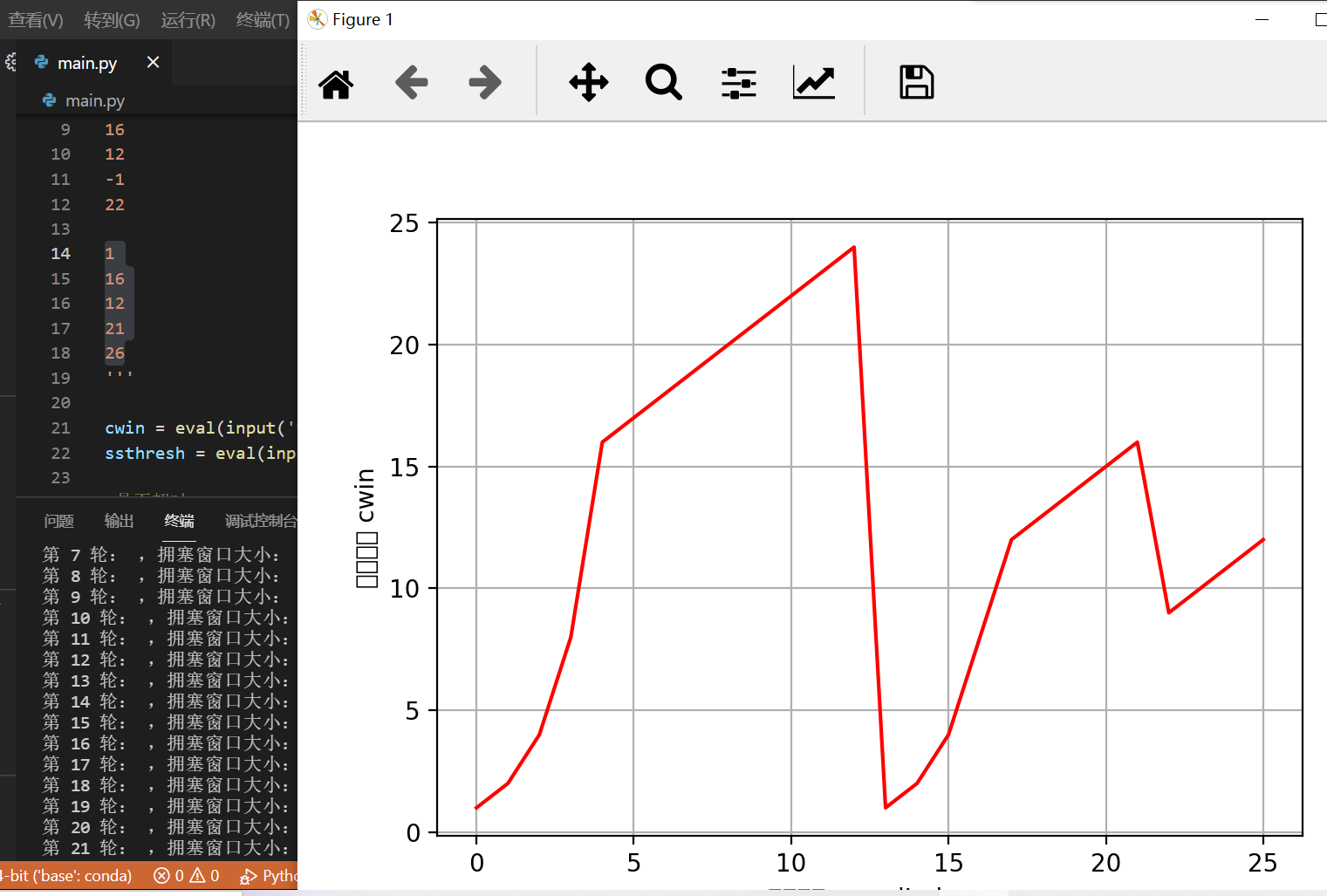This screenshot has height=896, width=1327.
Task: Select the main.py editor tab
Action: pyautogui.click(x=92, y=63)
